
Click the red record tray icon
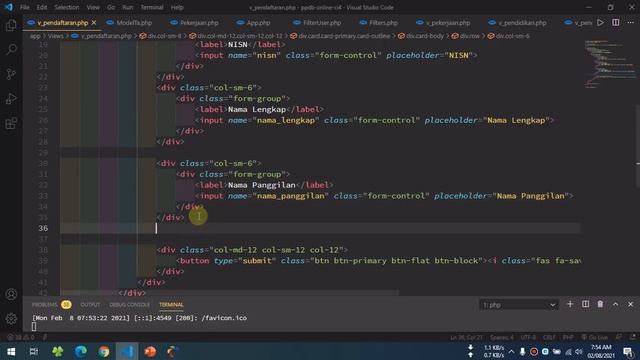click(x=533, y=351)
